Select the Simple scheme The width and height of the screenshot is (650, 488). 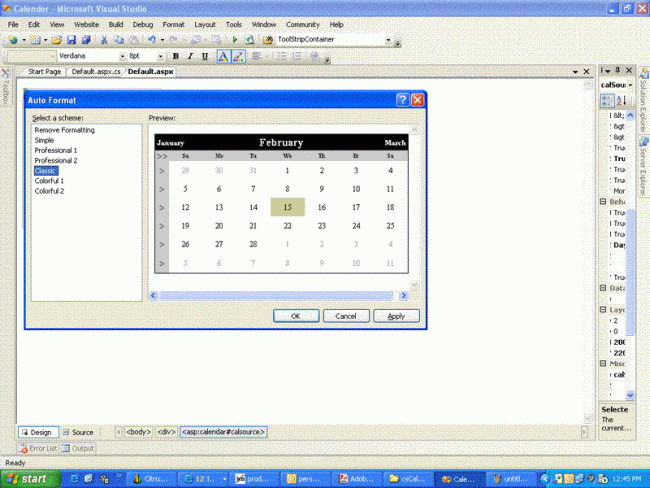[44, 140]
